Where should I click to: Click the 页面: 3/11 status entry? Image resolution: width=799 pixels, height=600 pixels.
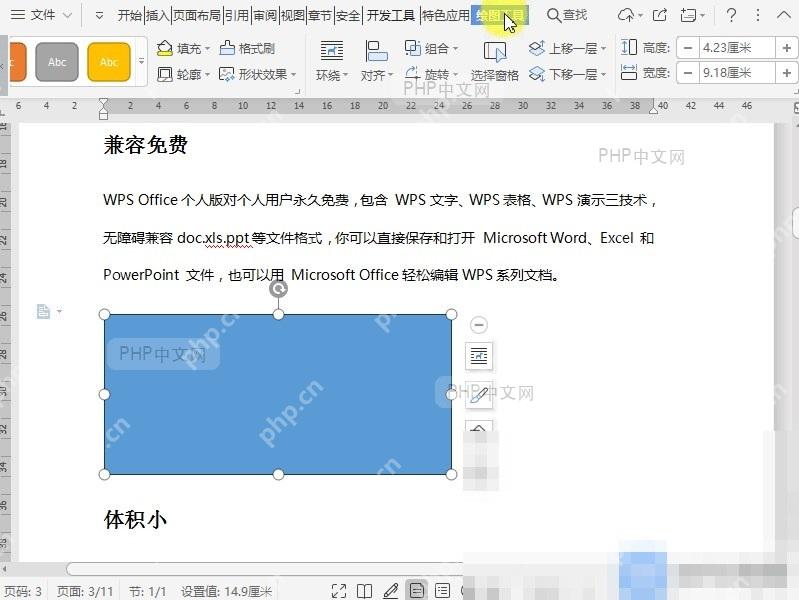point(85,591)
